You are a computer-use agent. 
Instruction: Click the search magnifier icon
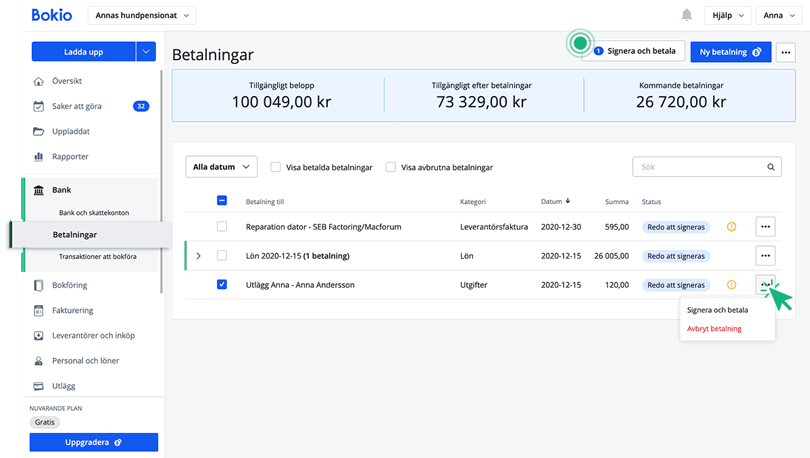(x=771, y=167)
